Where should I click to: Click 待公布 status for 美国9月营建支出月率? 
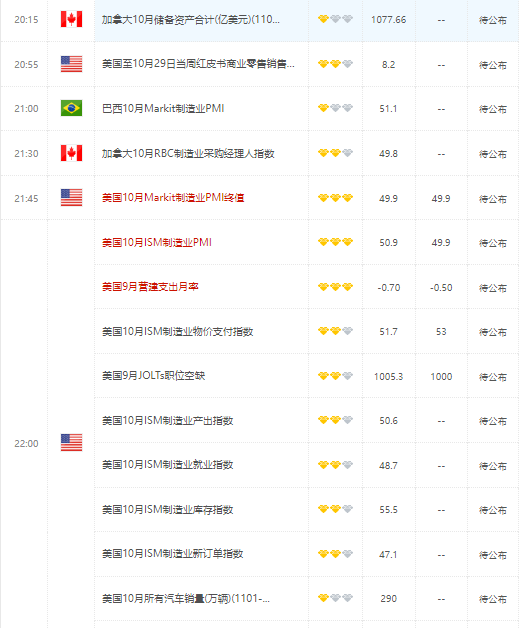493,288
